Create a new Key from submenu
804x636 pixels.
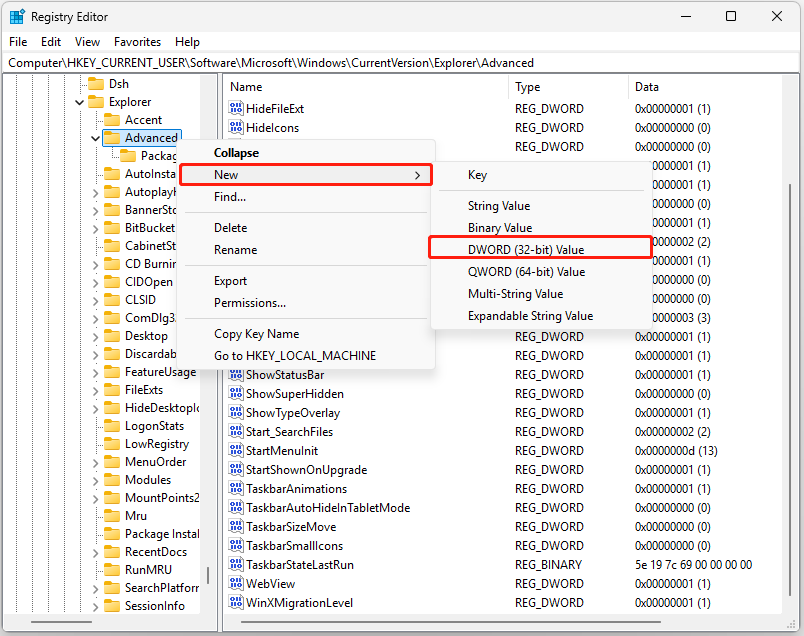pos(541,175)
